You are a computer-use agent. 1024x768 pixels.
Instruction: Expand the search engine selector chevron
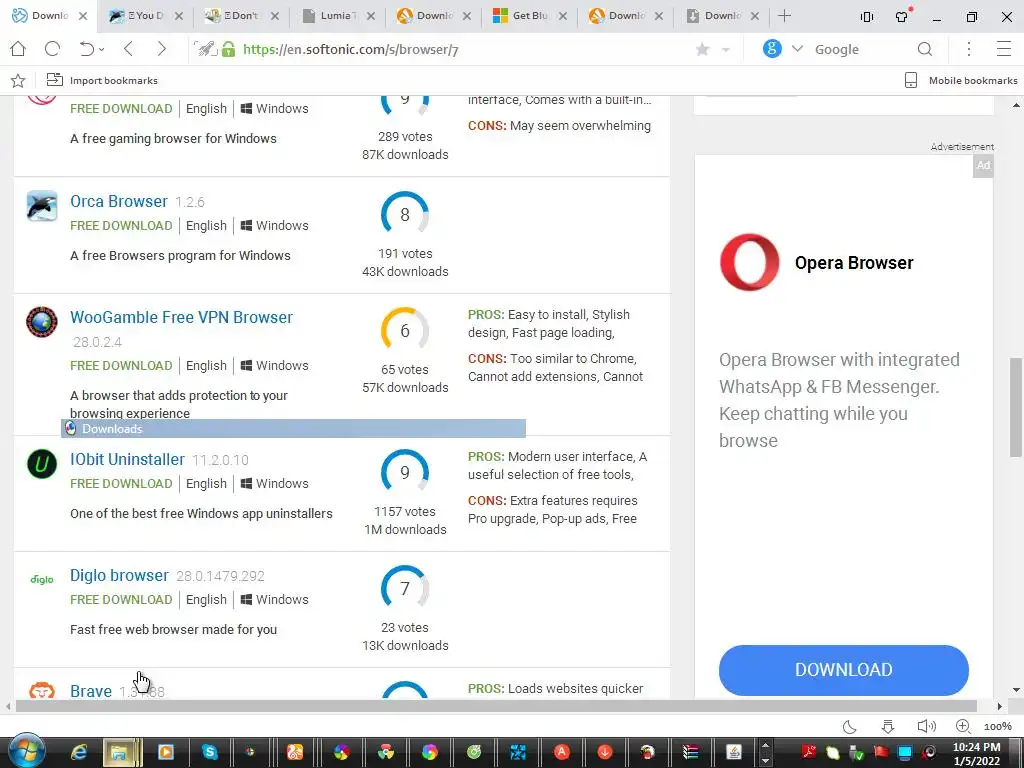[797, 49]
